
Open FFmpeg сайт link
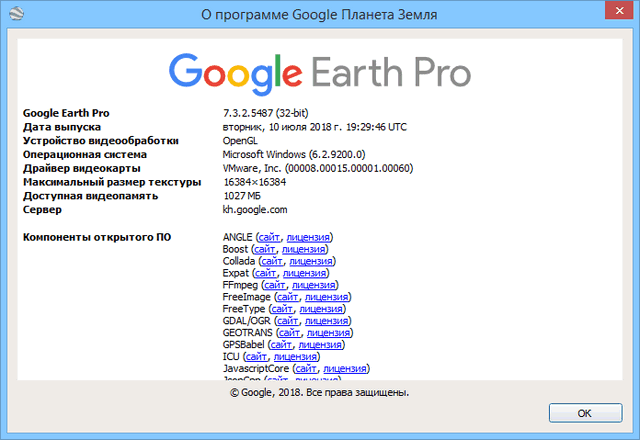(275, 284)
